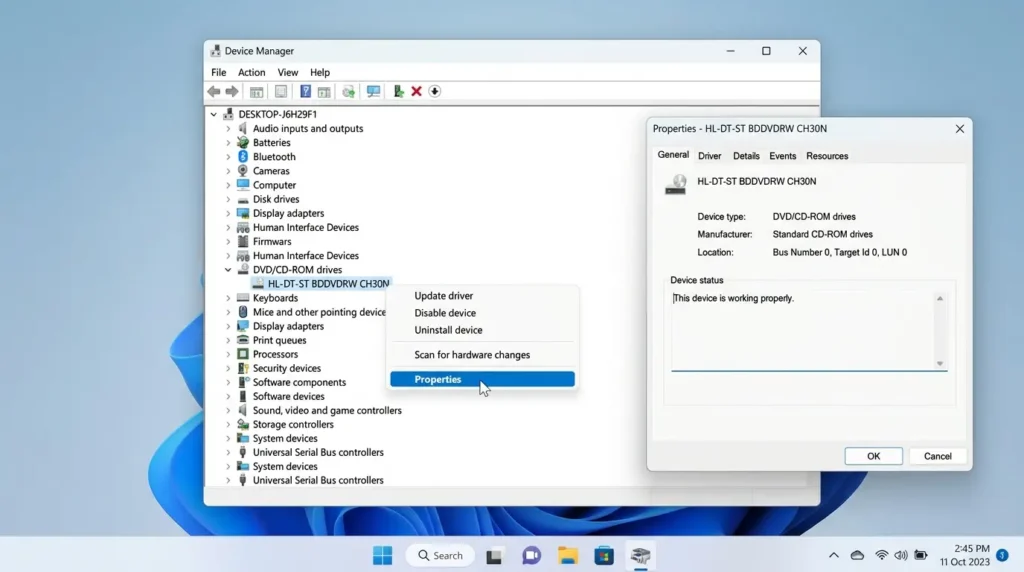Viewport: 1024px width, 572px height.
Task: Click the Security devices category icon
Action: pyautogui.click(x=243, y=368)
